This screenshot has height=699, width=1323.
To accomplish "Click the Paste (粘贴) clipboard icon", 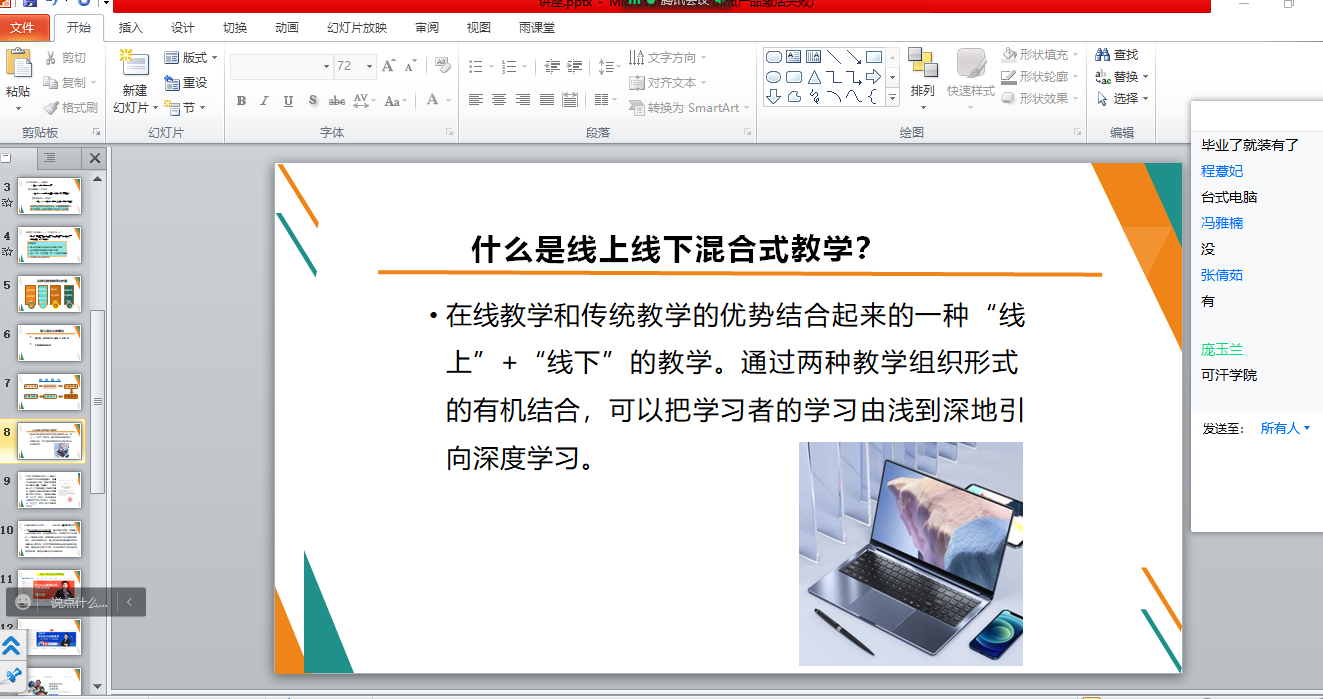I will [x=18, y=64].
